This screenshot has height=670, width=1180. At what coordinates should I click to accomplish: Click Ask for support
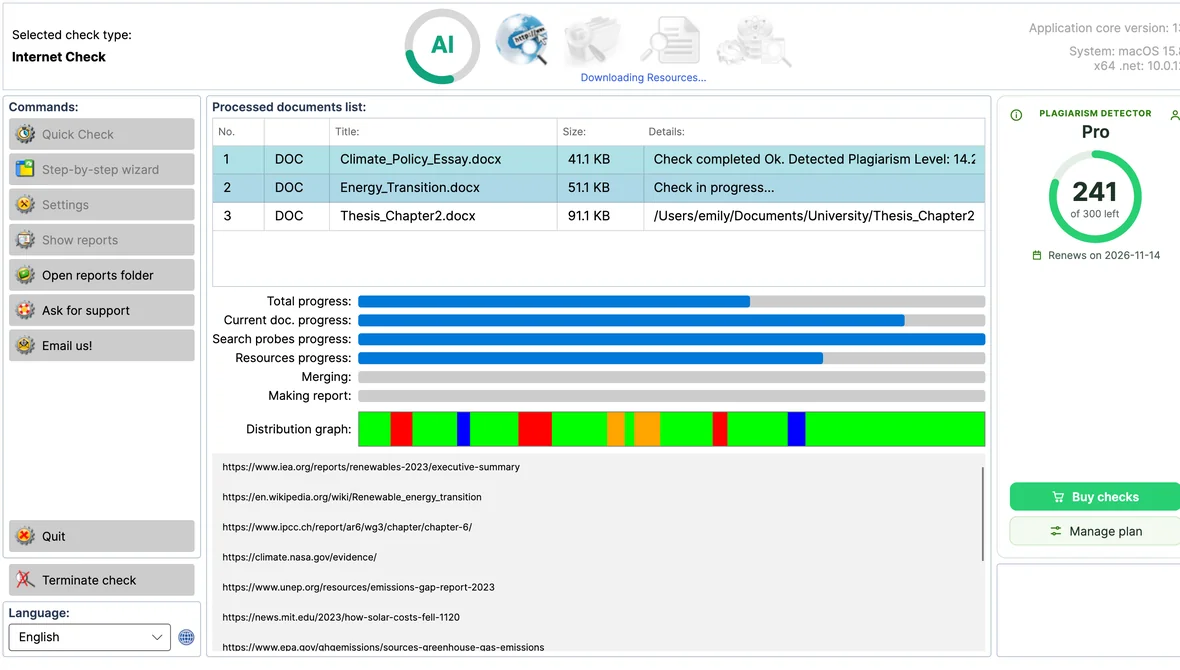102,310
